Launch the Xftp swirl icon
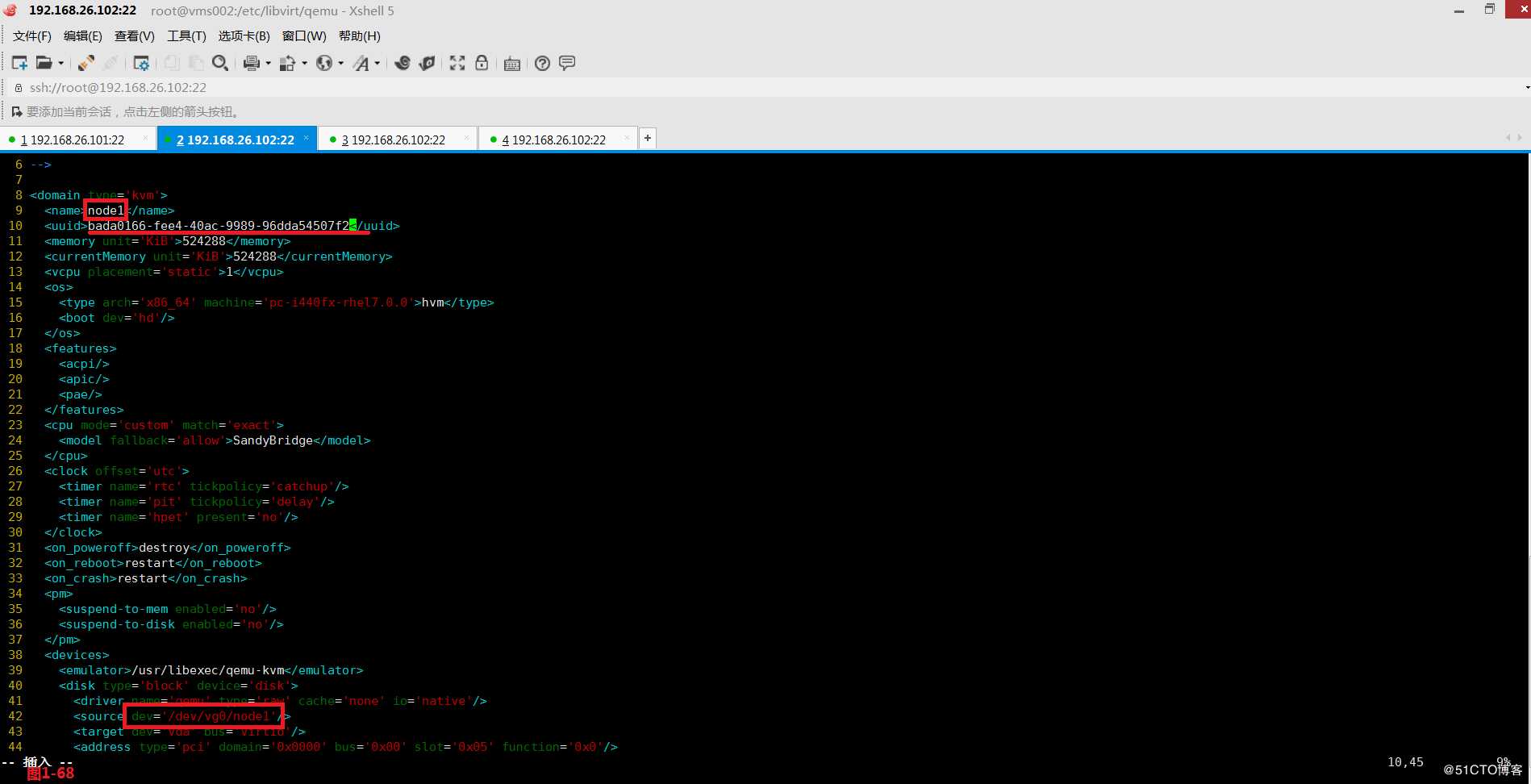This screenshot has height=784, width=1531. tap(403, 63)
